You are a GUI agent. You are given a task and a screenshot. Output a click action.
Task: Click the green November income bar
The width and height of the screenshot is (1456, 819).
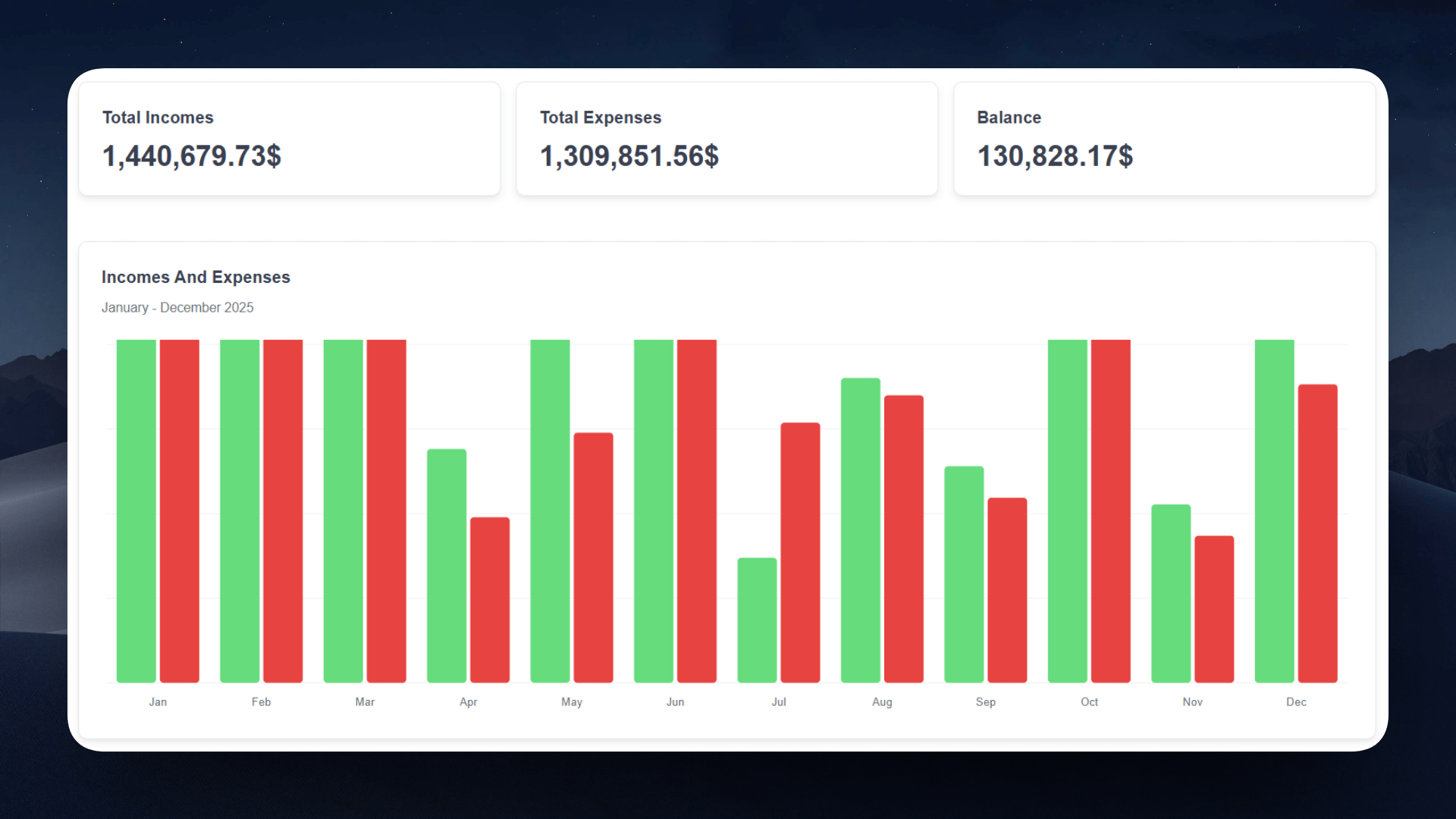pyautogui.click(x=1171, y=593)
